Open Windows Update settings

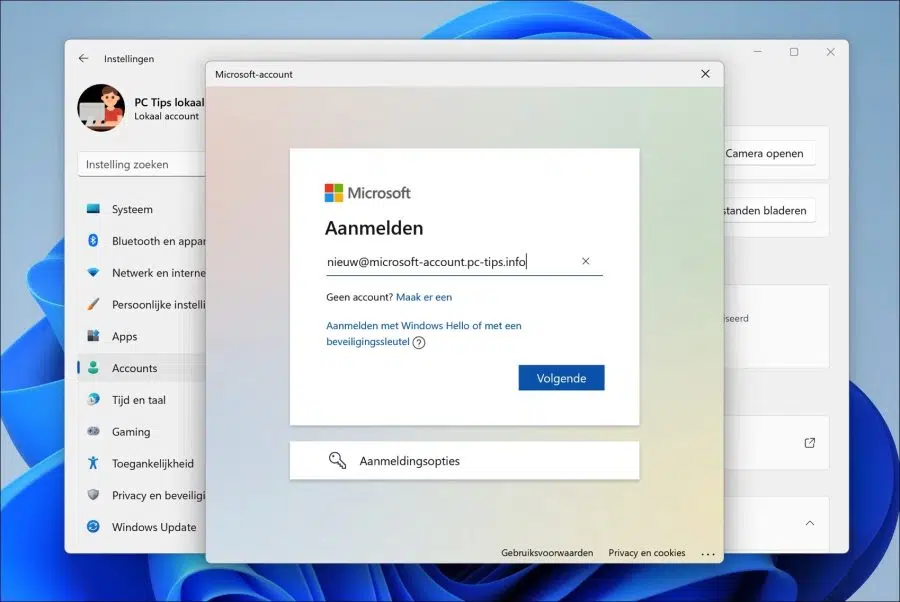[x=141, y=527]
